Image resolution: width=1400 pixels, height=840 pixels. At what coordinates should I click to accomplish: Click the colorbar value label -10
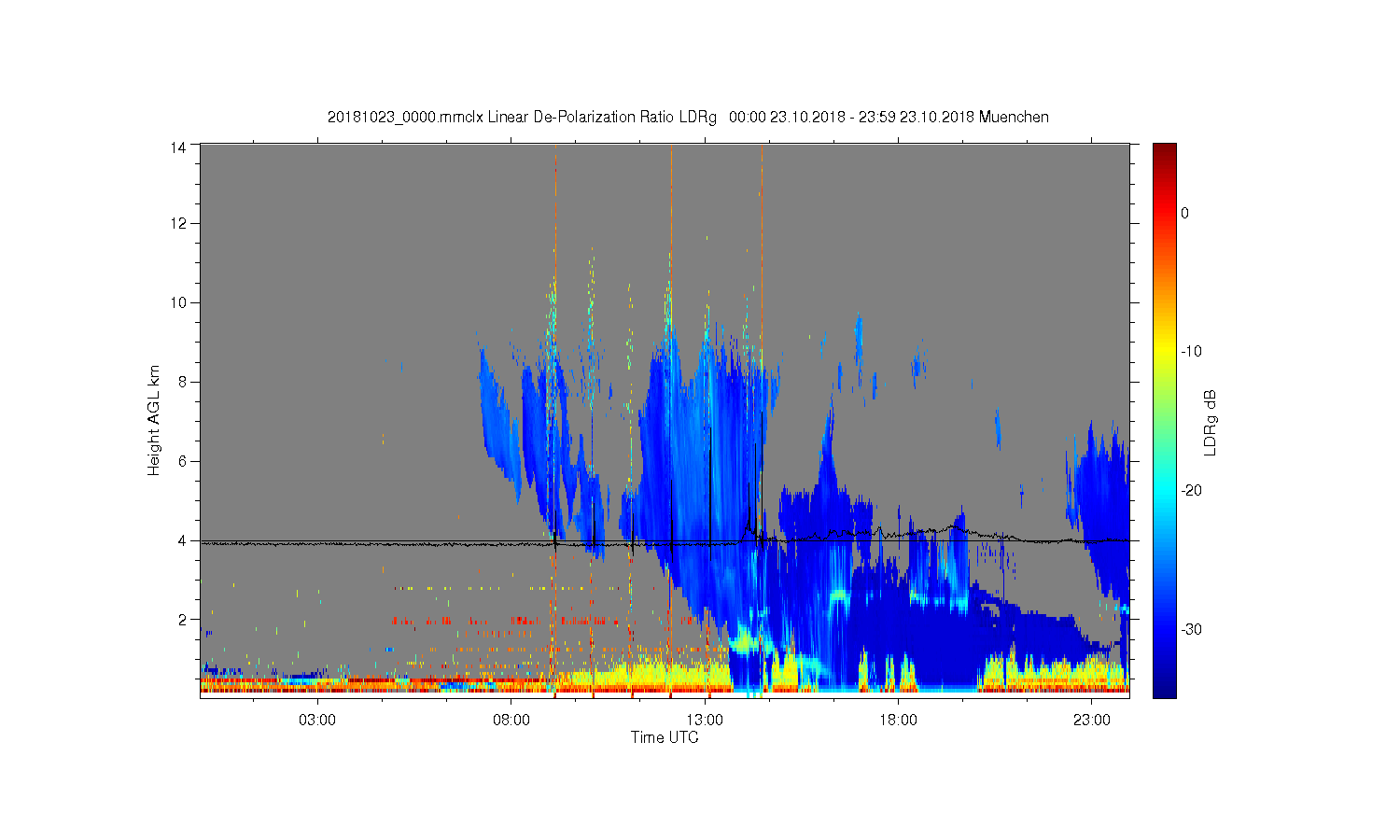pyautogui.click(x=1191, y=352)
